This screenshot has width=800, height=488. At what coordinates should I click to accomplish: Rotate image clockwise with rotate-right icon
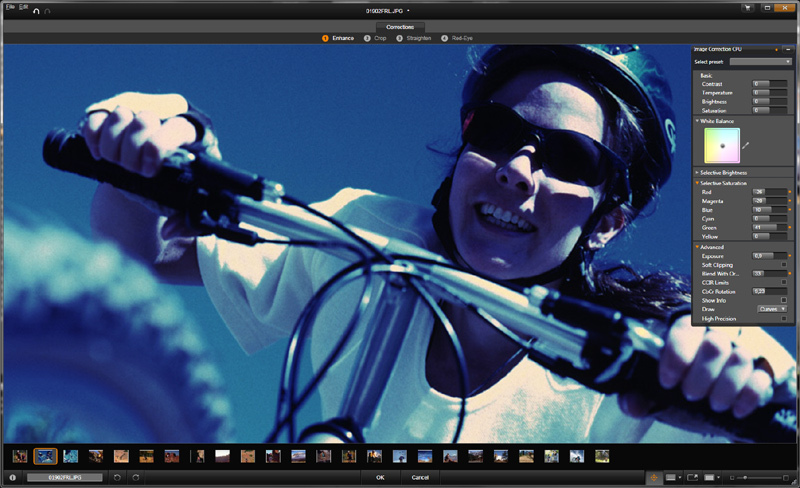click(136, 477)
